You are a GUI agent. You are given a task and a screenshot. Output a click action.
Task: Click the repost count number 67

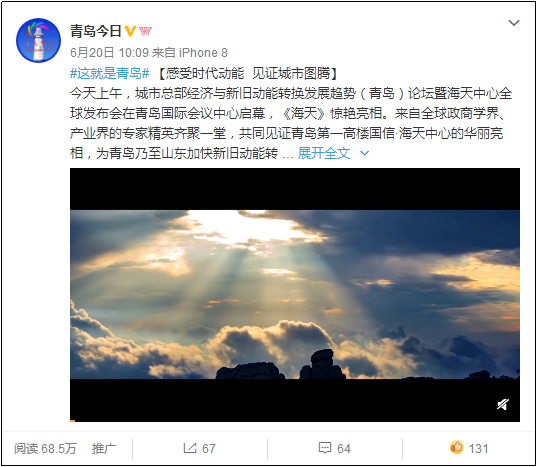[x=209, y=449]
